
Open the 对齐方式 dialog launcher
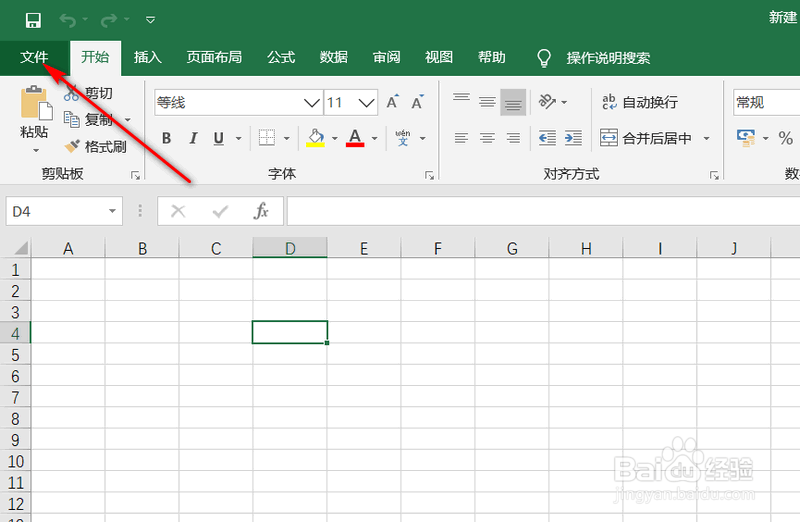[x=714, y=176]
